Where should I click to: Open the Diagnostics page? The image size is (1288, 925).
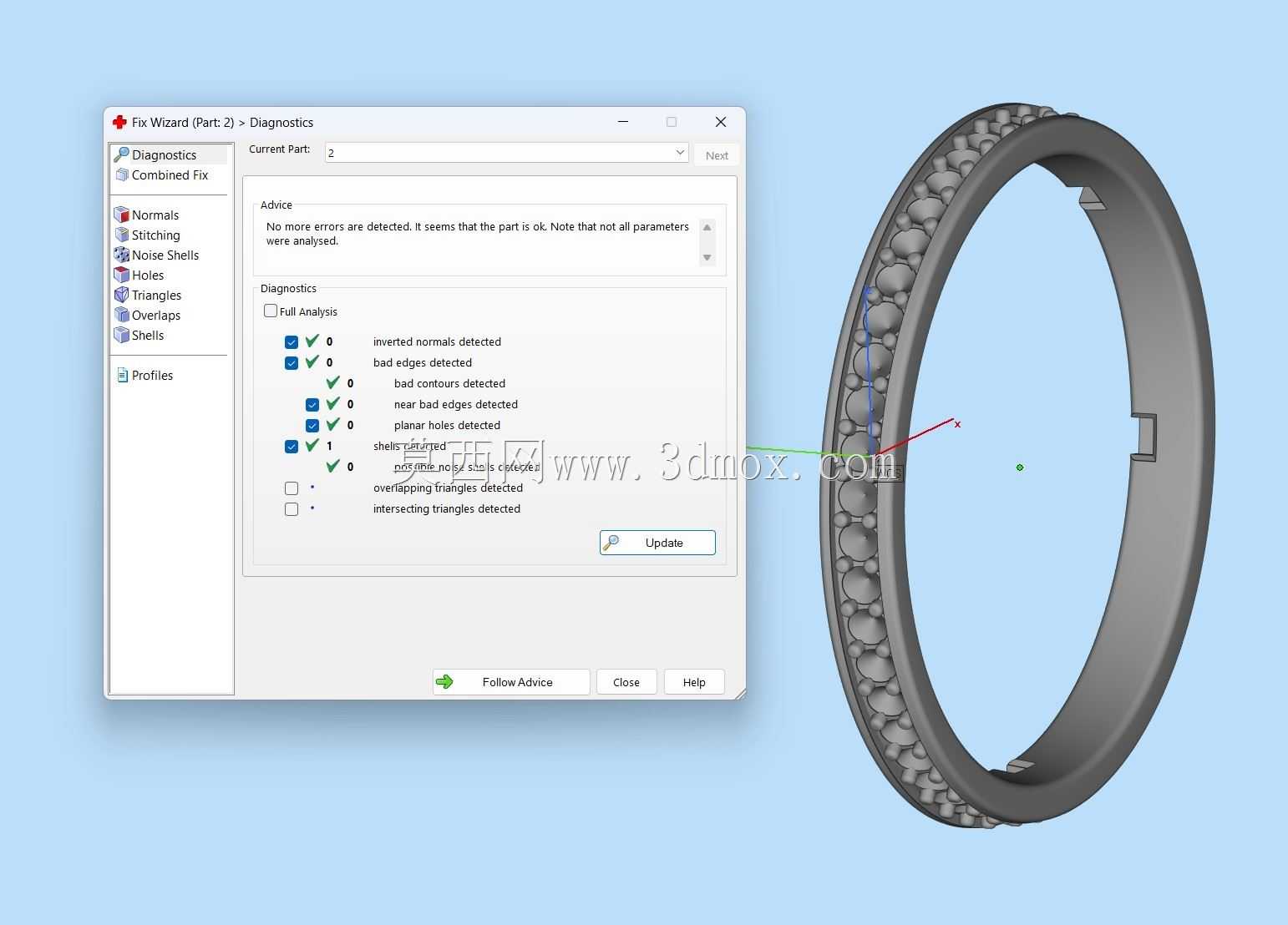[x=164, y=155]
